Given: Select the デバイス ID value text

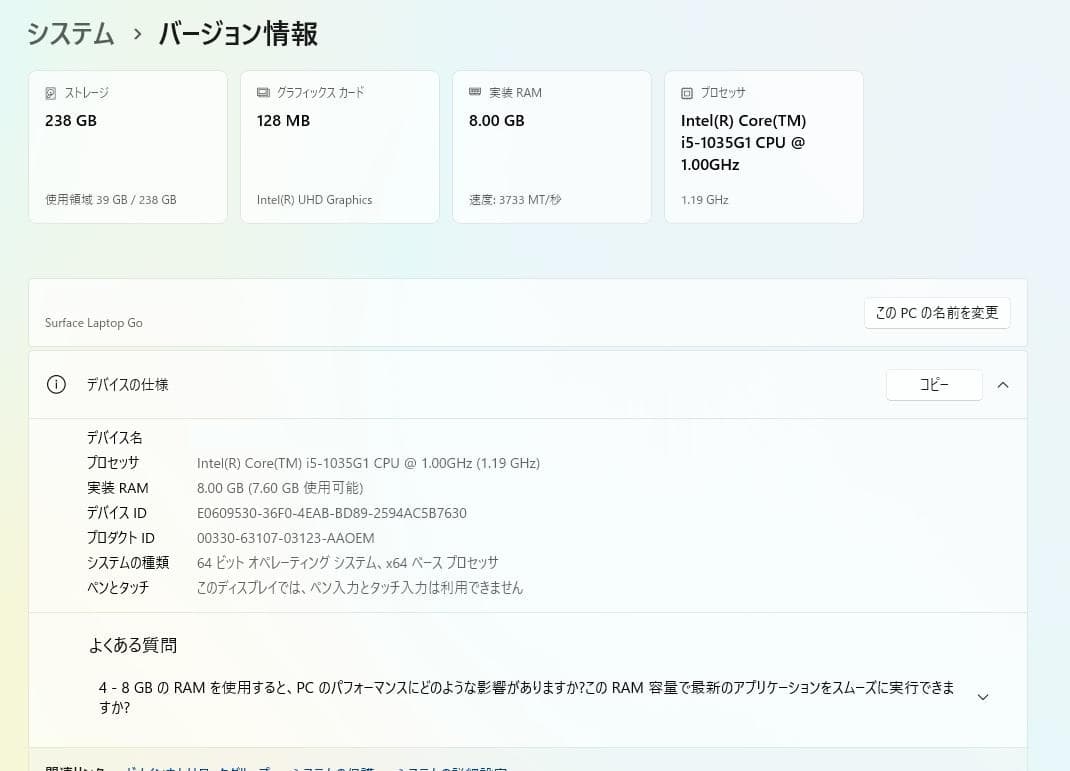Looking at the screenshot, I should coord(334,512).
